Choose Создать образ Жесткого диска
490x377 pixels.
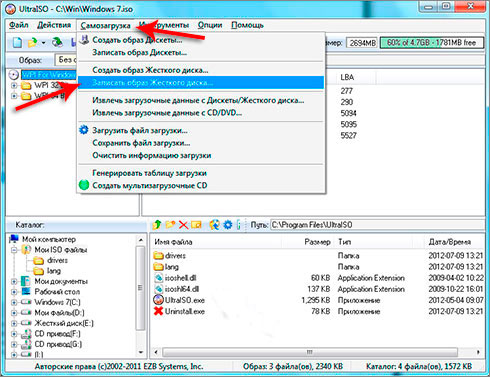click(x=201, y=70)
